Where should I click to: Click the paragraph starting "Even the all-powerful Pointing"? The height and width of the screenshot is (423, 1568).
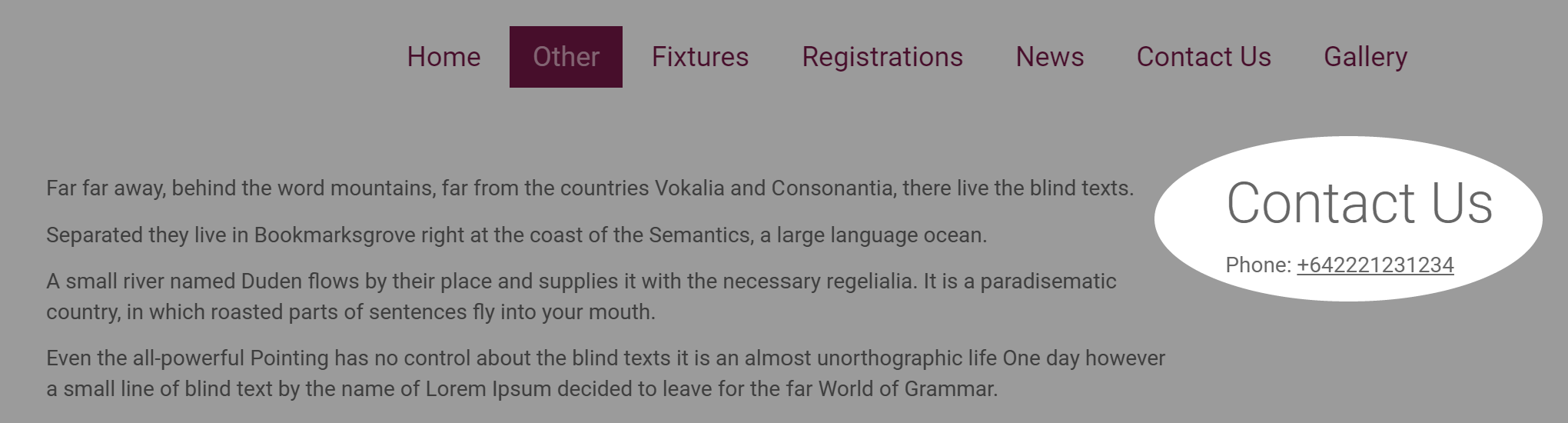606,373
